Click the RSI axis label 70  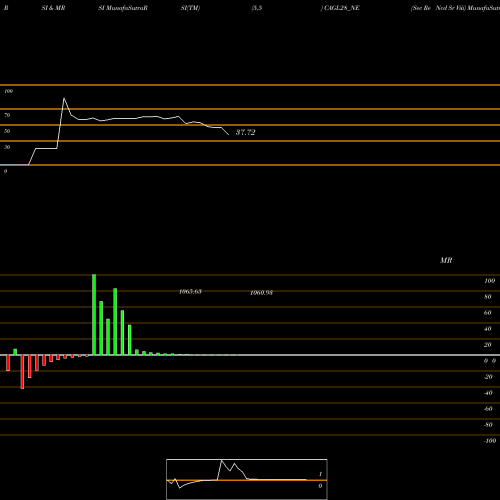[7, 115]
